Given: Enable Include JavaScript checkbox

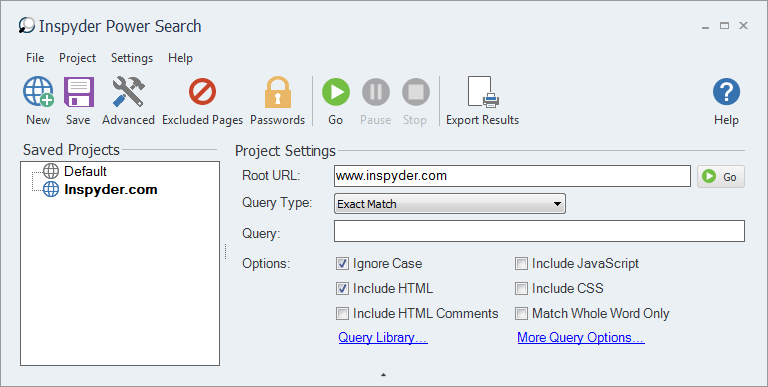Looking at the screenshot, I should [521, 264].
